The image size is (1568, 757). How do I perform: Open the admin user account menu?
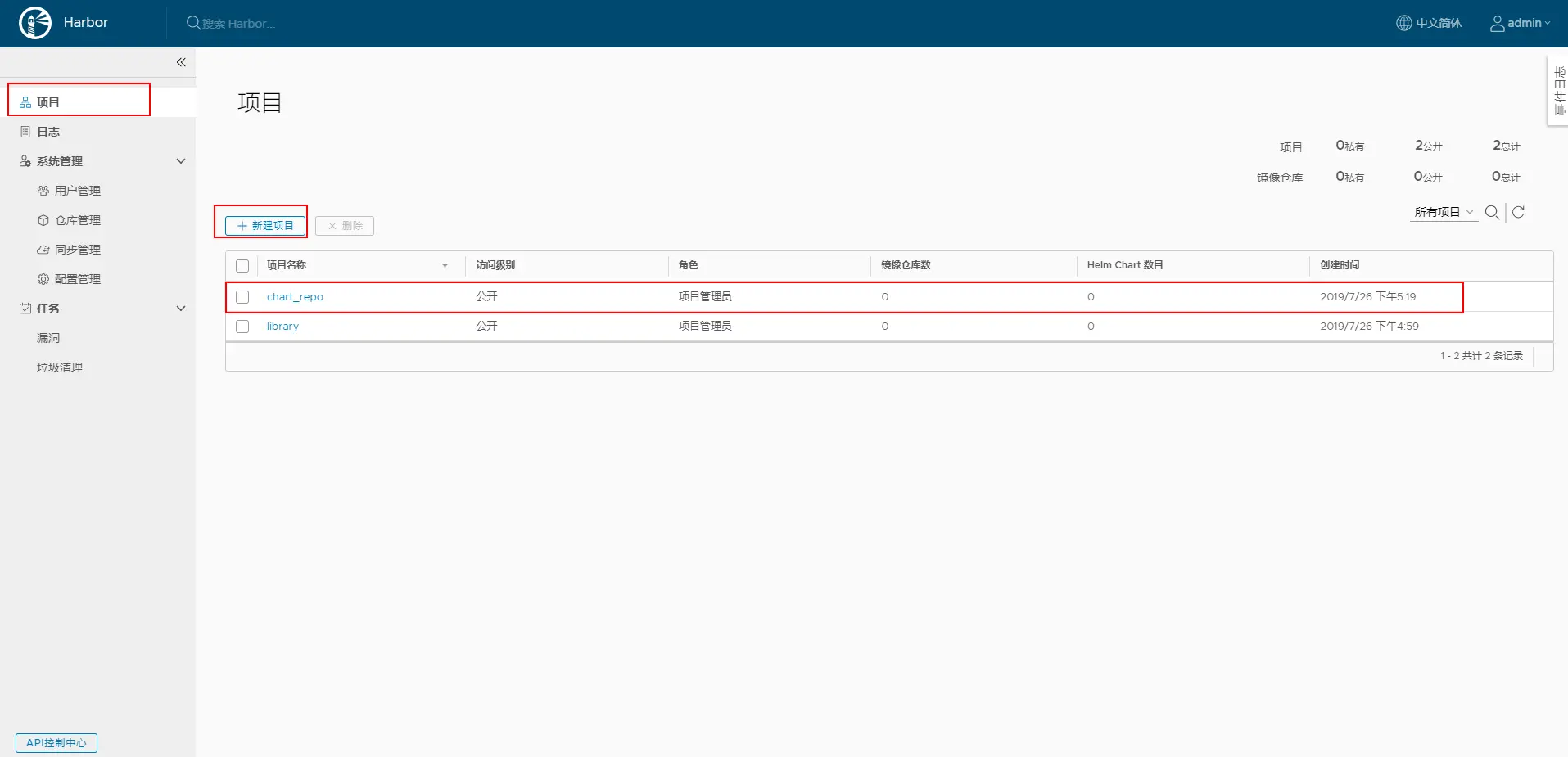tap(1520, 23)
